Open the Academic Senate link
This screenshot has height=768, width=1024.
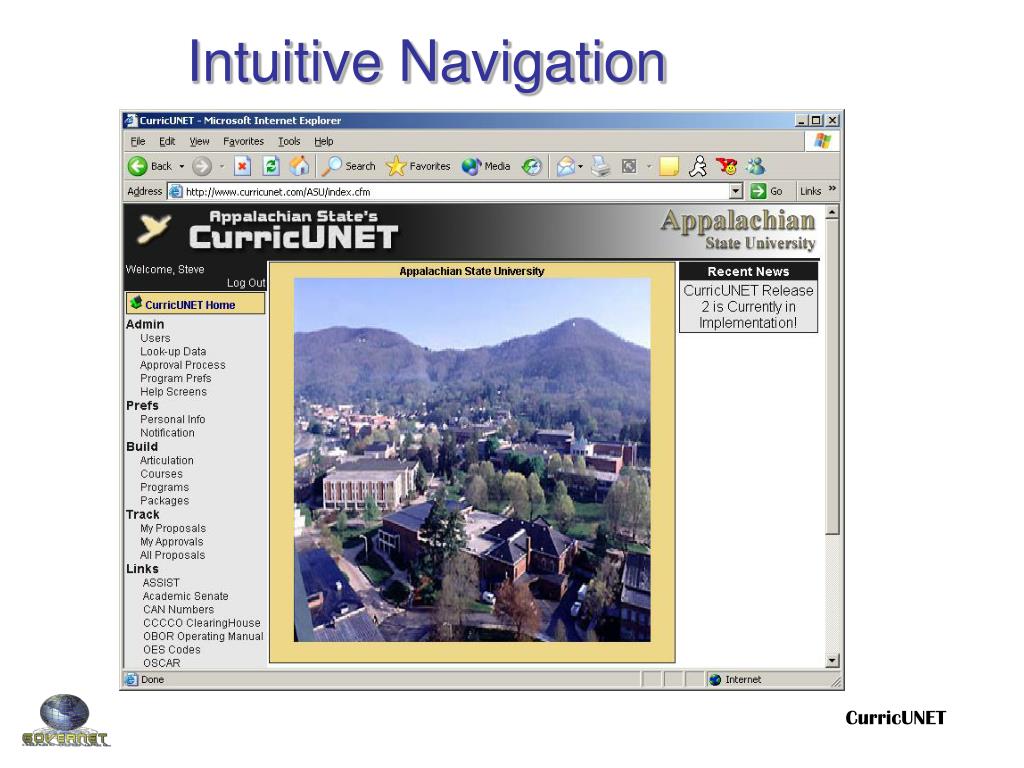click(x=185, y=596)
